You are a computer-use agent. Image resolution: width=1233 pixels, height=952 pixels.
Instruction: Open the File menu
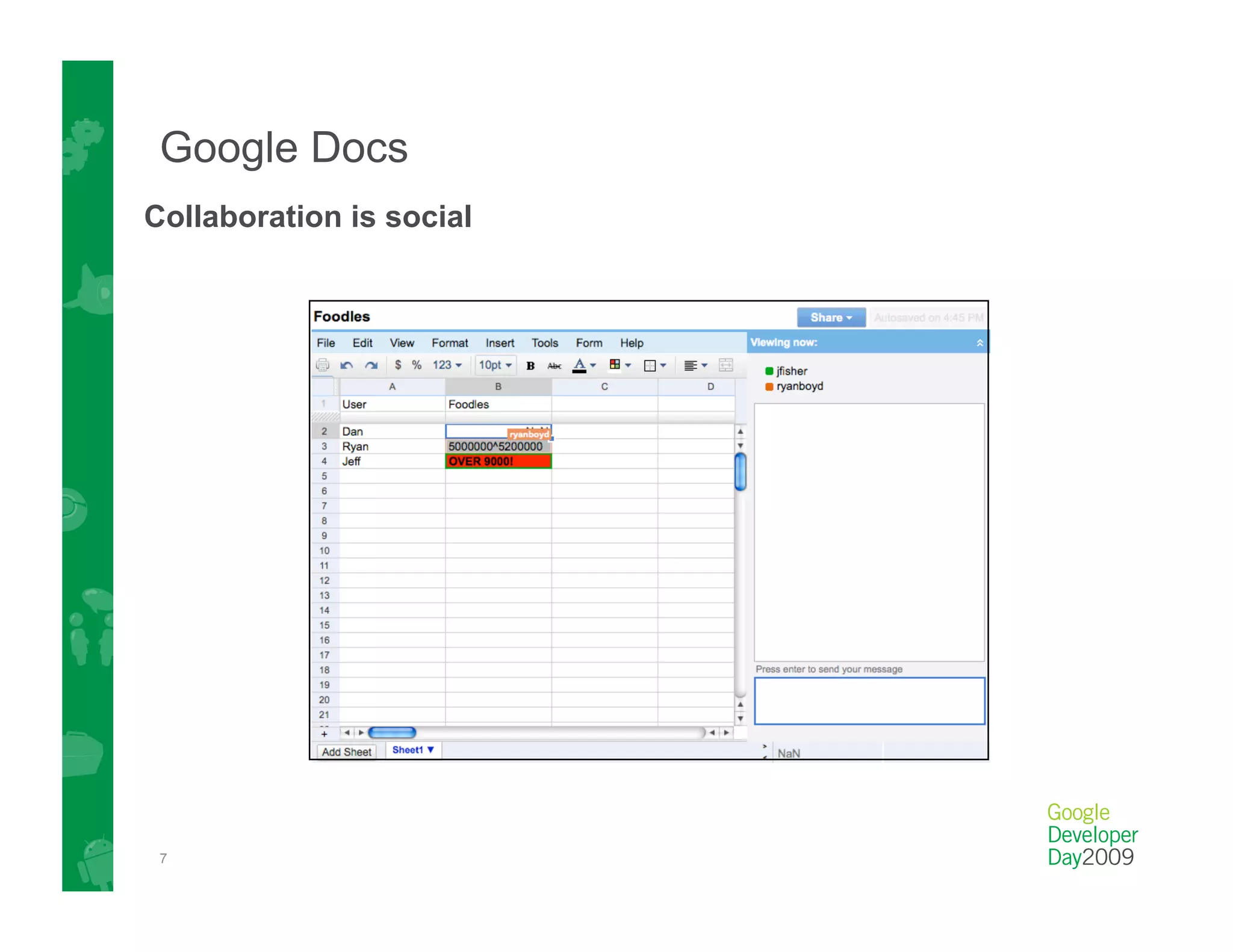pyautogui.click(x=326, y=342)
